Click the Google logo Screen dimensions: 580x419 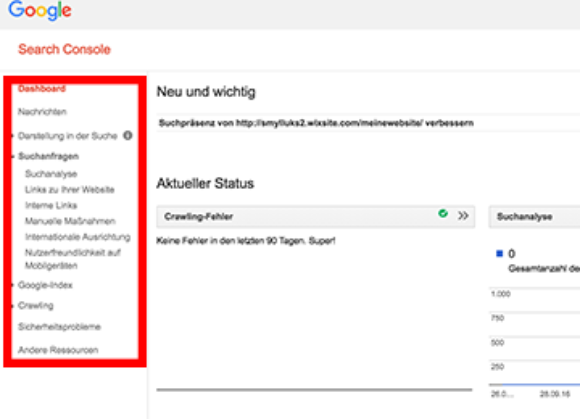pos(40,11)
